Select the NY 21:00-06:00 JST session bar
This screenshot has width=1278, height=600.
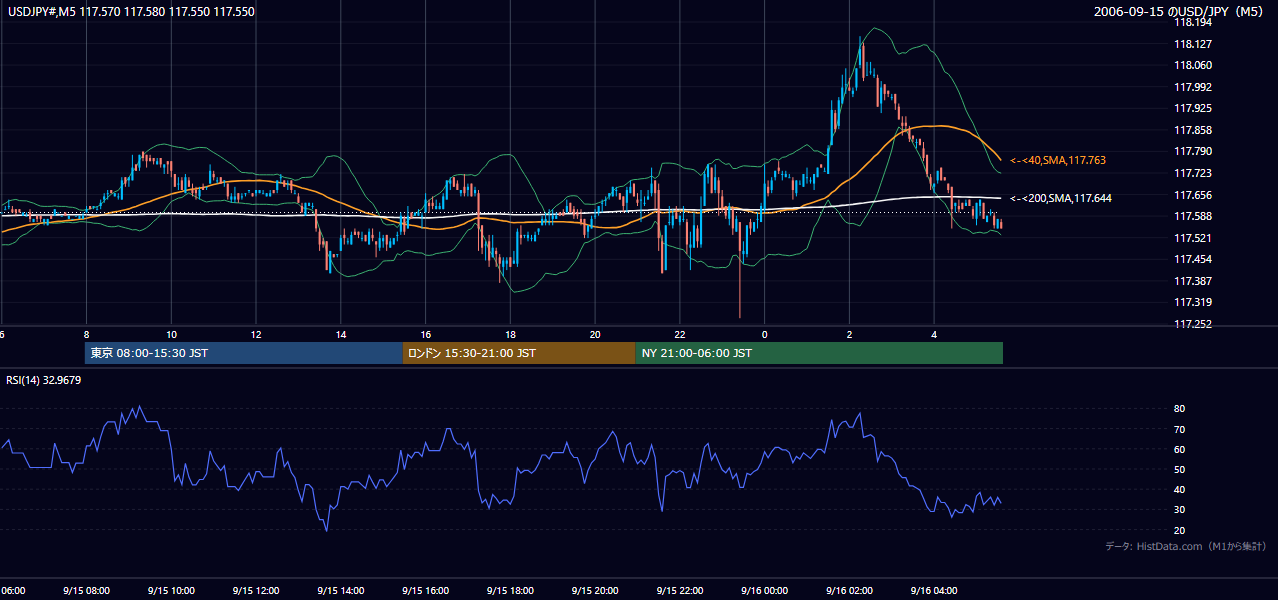point(819,353)
